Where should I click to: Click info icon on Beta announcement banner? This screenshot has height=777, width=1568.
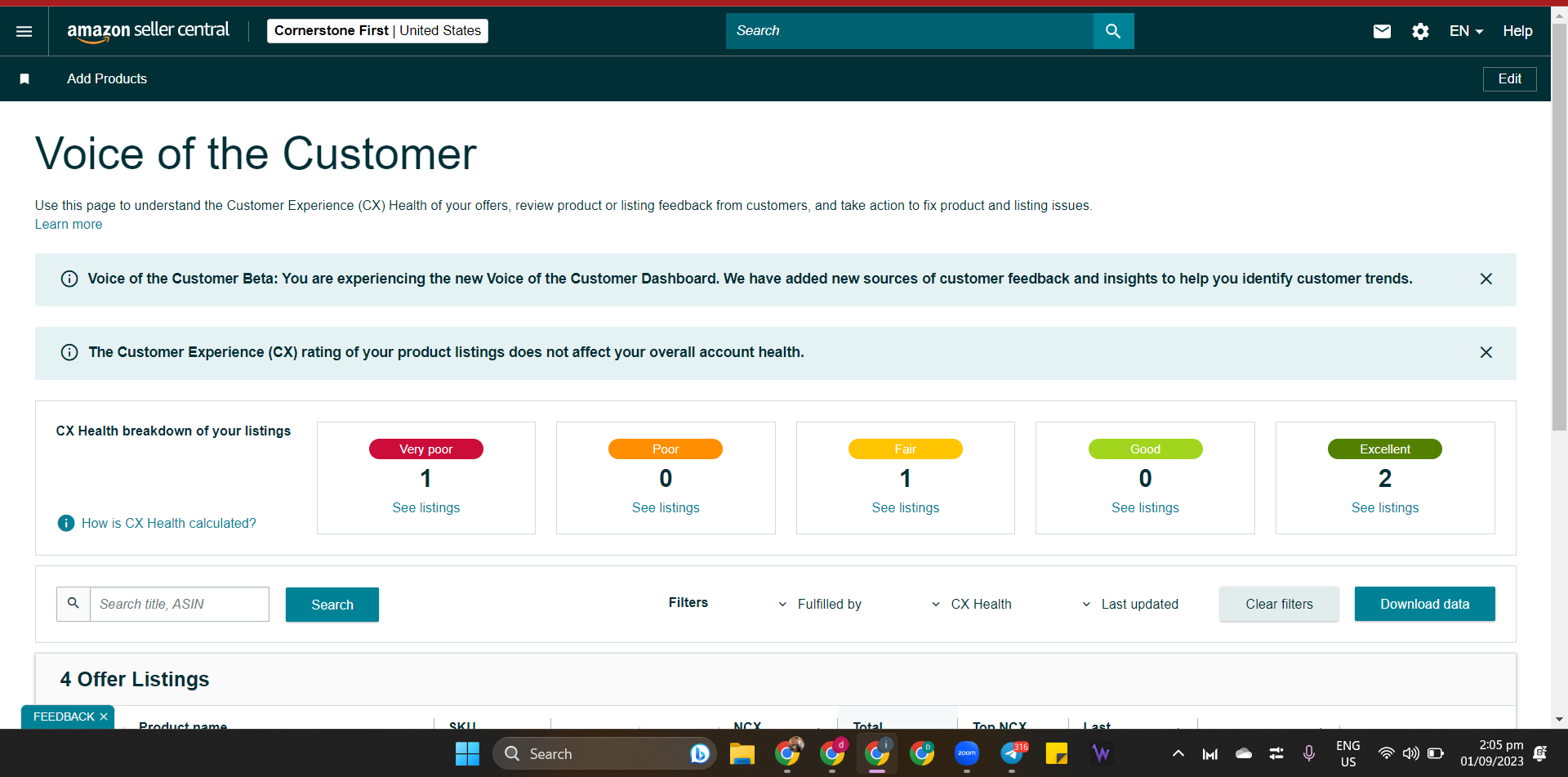click(x=69, y=279)
